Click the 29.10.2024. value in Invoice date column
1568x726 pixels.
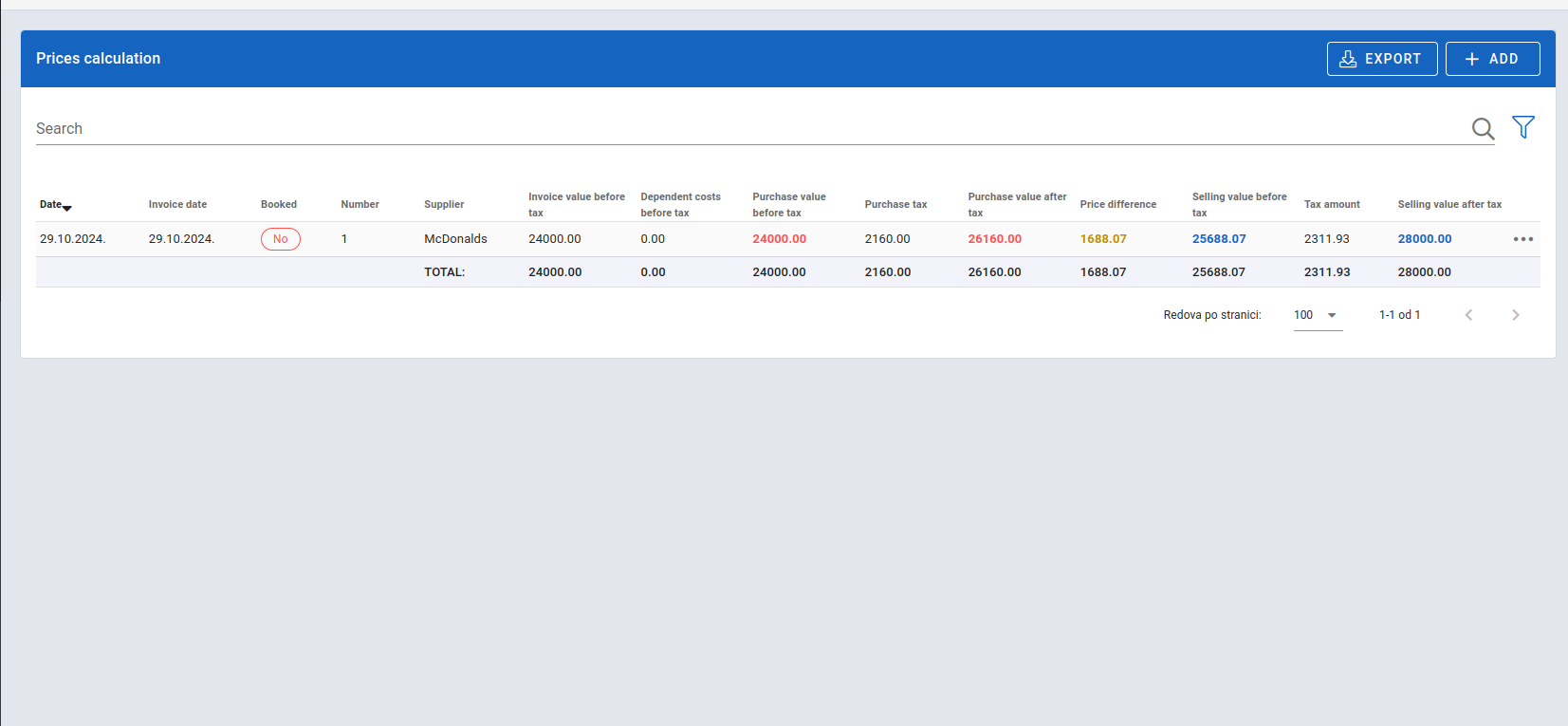pyautogui.click(x=182, y=239)
